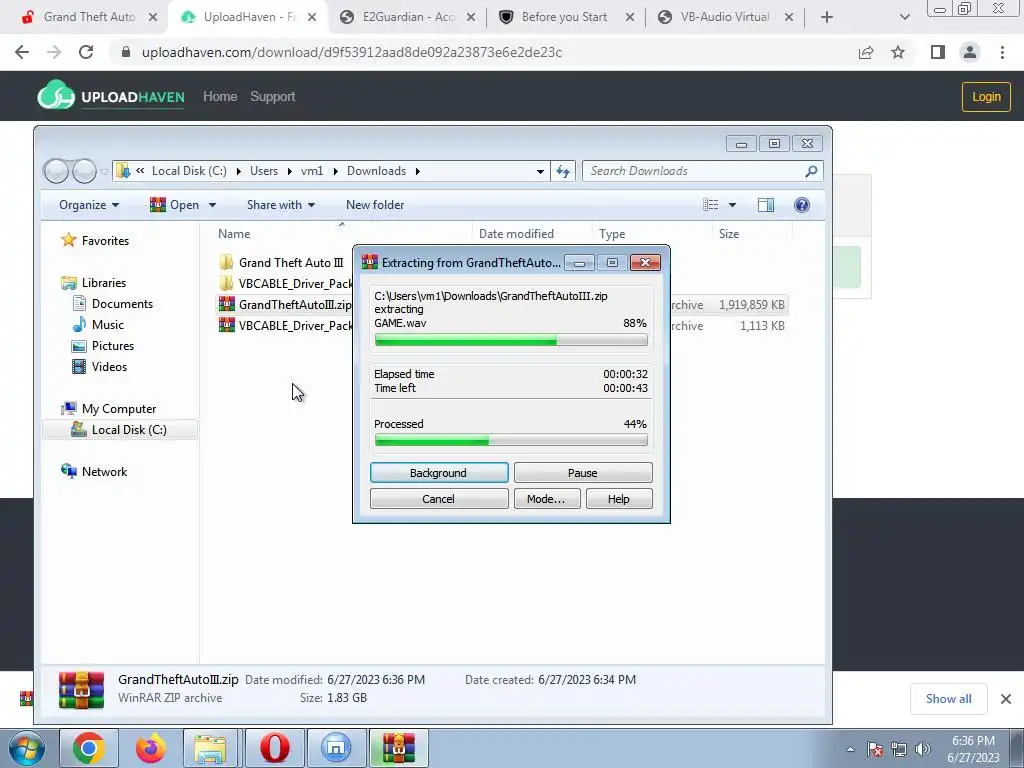Open volume speaker tray icon
The image size is (1024, 768).
pyautogui.click(x=923, y=749)
